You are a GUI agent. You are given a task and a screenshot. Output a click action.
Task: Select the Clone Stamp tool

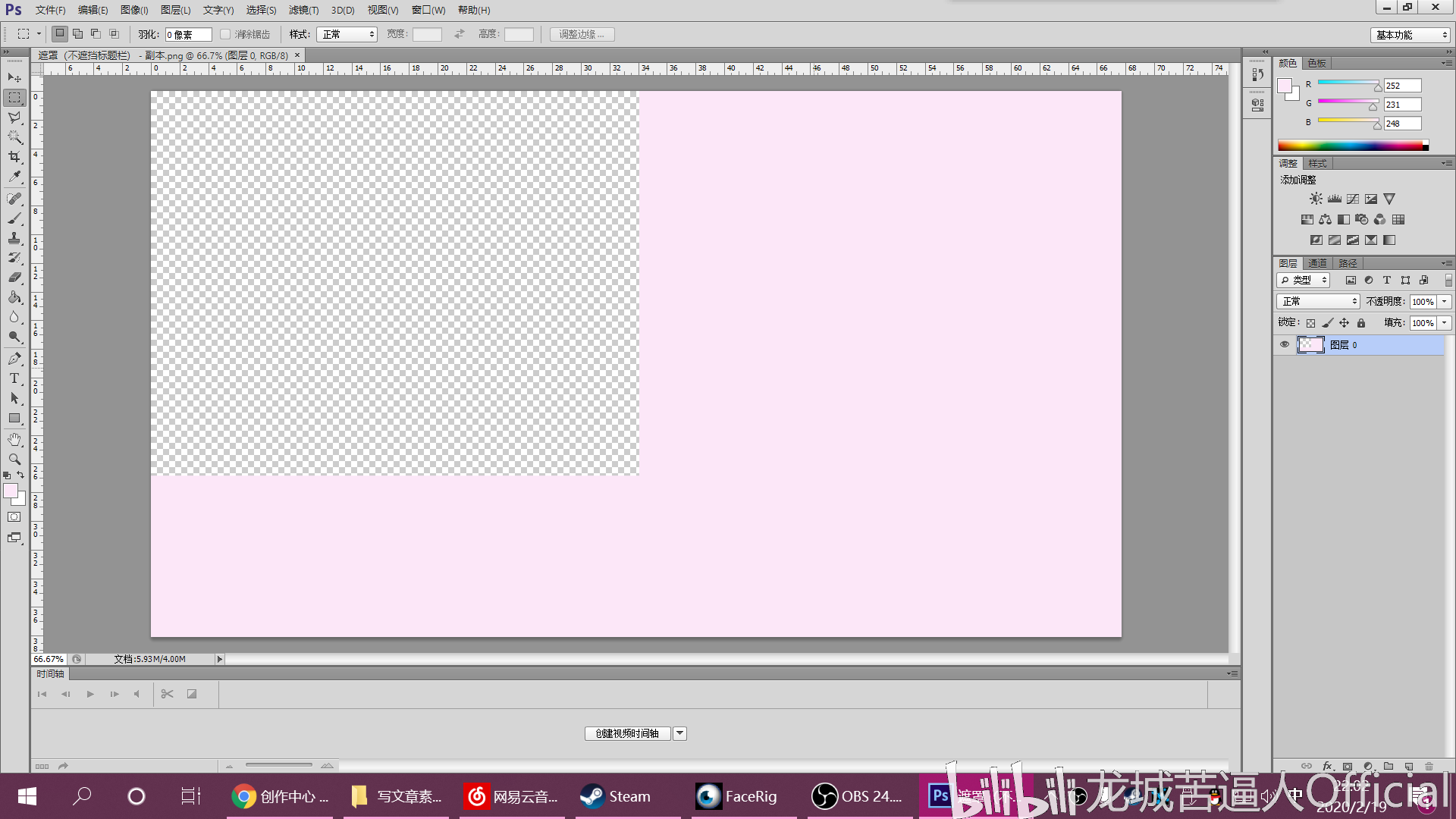tap(14, 238)
